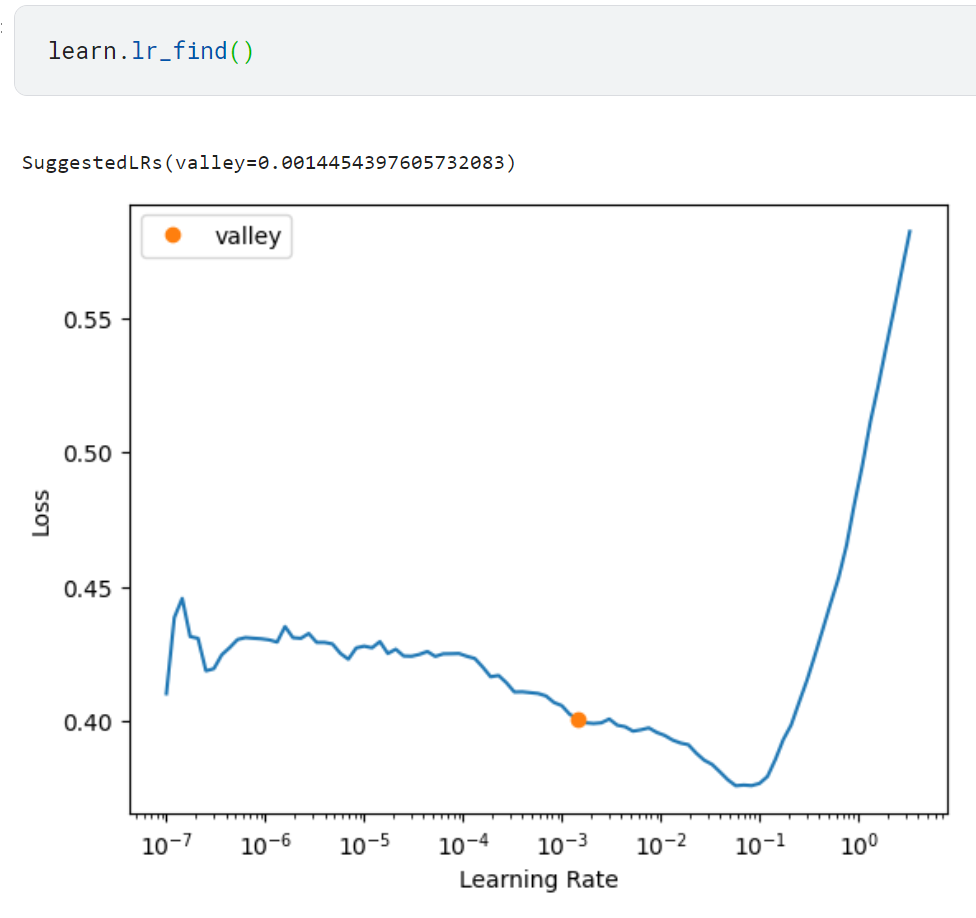Click the 10^-5 x-axis tick label
976x918 pixels.
click(x=365, y=845)
